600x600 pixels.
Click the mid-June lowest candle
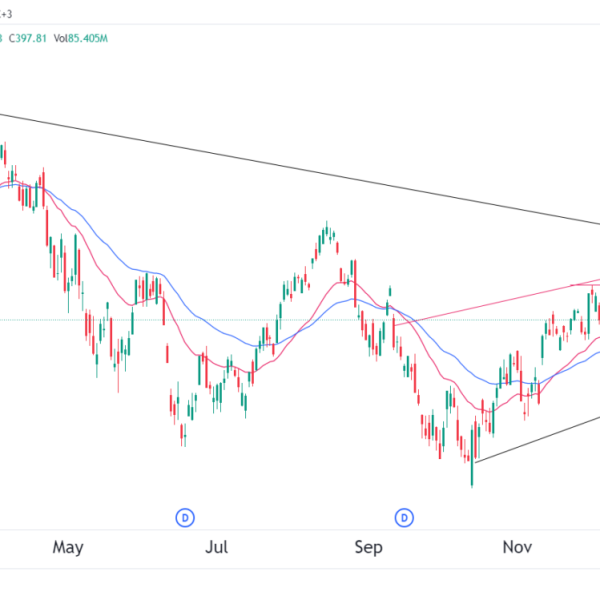point(182,433)
